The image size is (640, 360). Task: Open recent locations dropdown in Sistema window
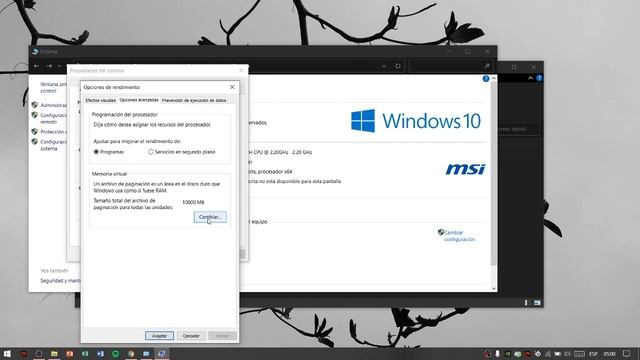pyautogui.click(x=60, y=66)
